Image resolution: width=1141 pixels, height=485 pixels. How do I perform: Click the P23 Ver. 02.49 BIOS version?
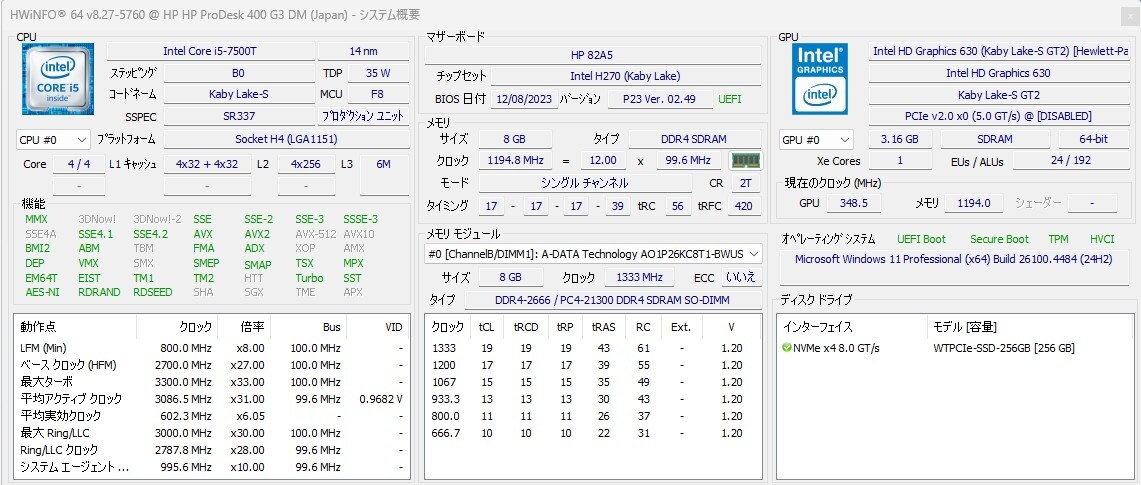click(x=659, y=99)
